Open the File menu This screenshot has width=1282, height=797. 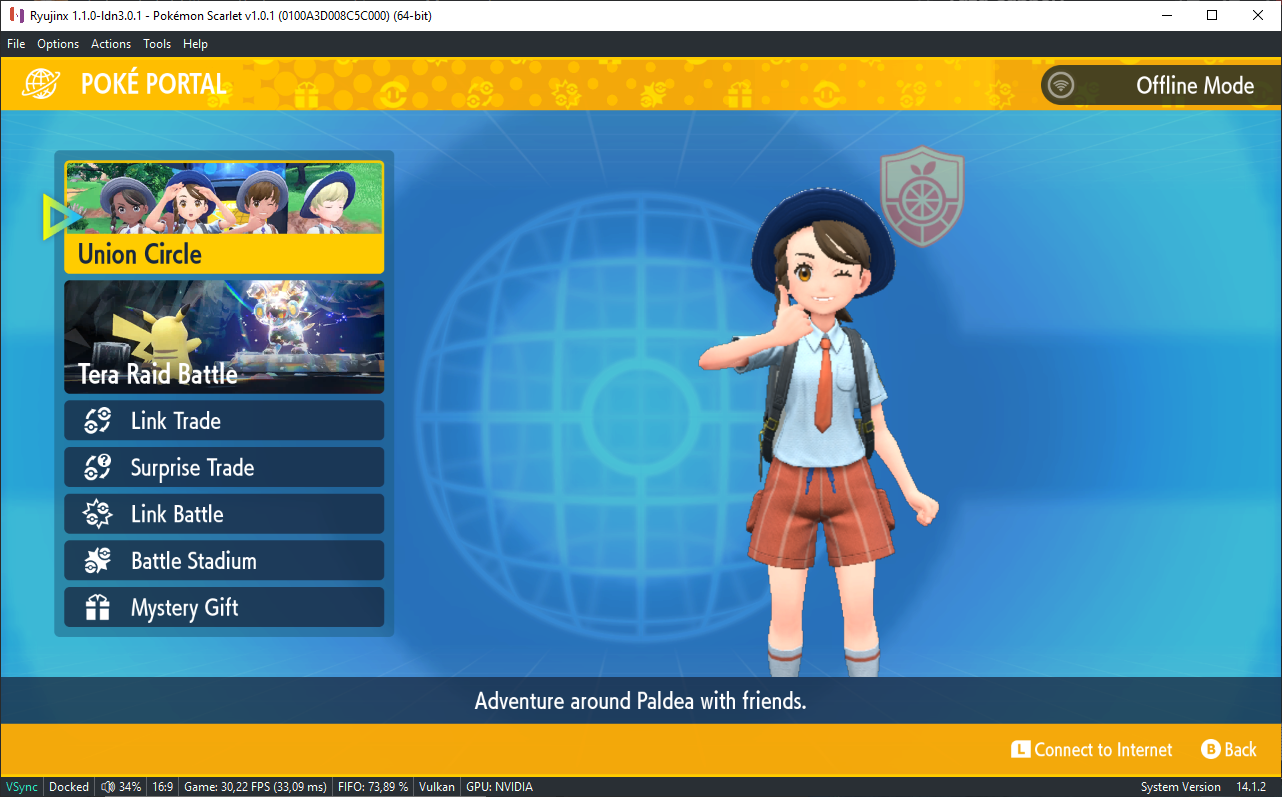pos(16,44)
